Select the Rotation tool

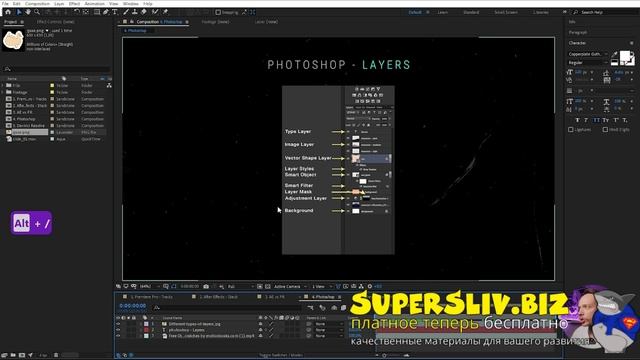click(x=77, y=12)
